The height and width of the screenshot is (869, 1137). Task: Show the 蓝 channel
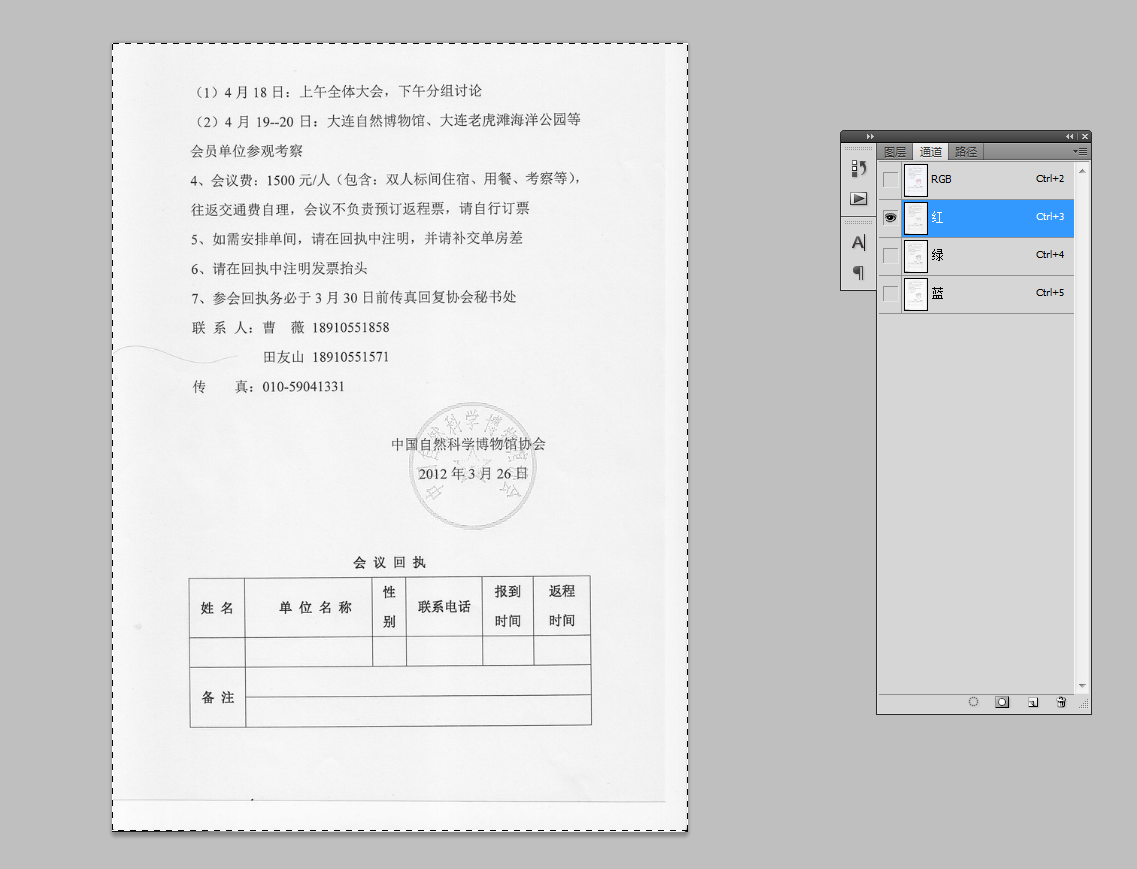890,294
